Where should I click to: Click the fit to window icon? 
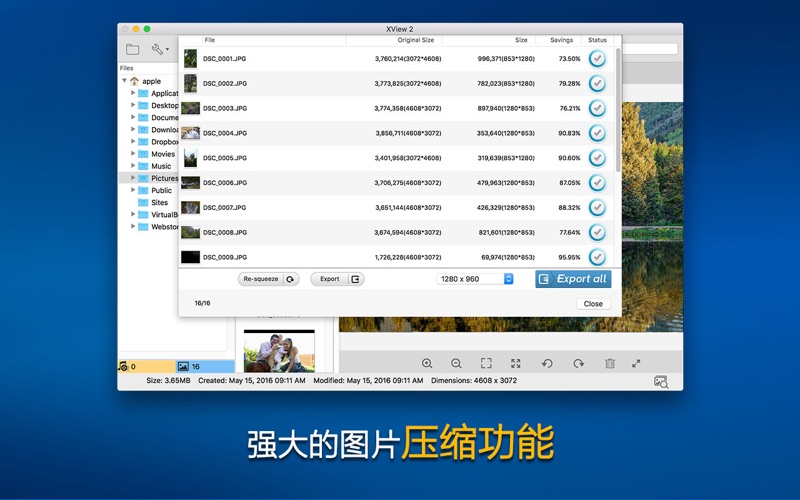(486, 364)
